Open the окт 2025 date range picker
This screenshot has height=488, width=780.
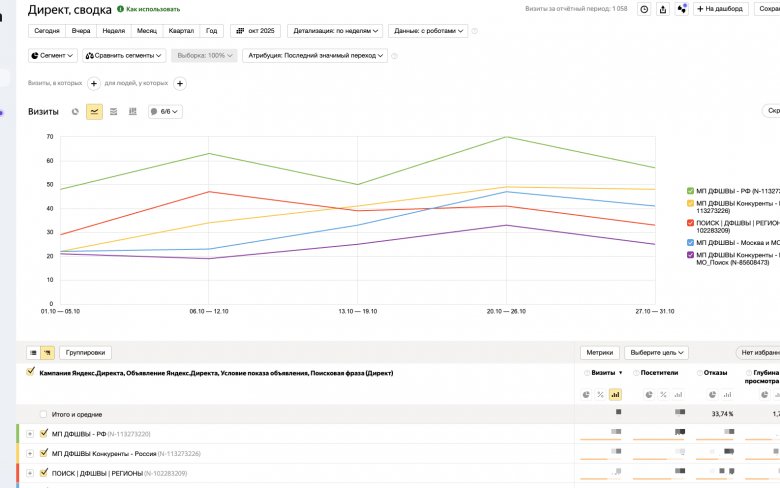point(254,31)
